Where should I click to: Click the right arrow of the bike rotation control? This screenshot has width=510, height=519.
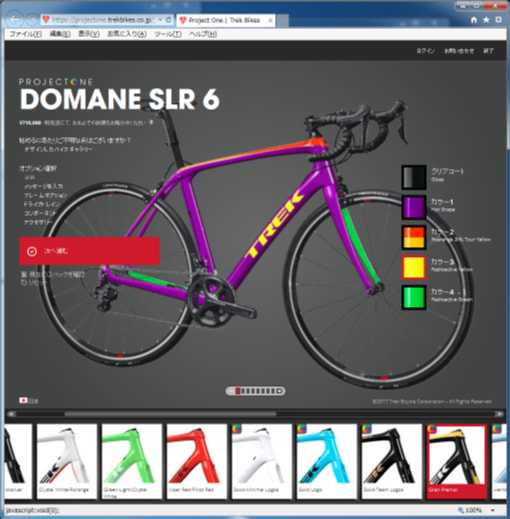tap(280, 391)
